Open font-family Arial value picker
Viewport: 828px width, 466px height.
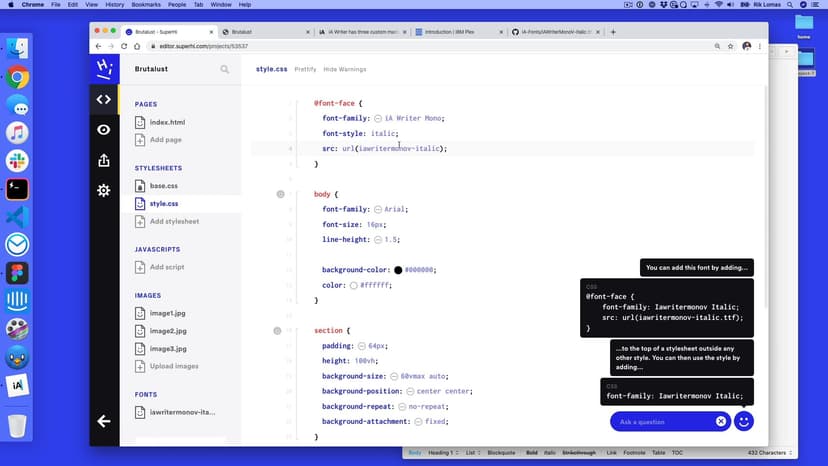click(378, 209)
